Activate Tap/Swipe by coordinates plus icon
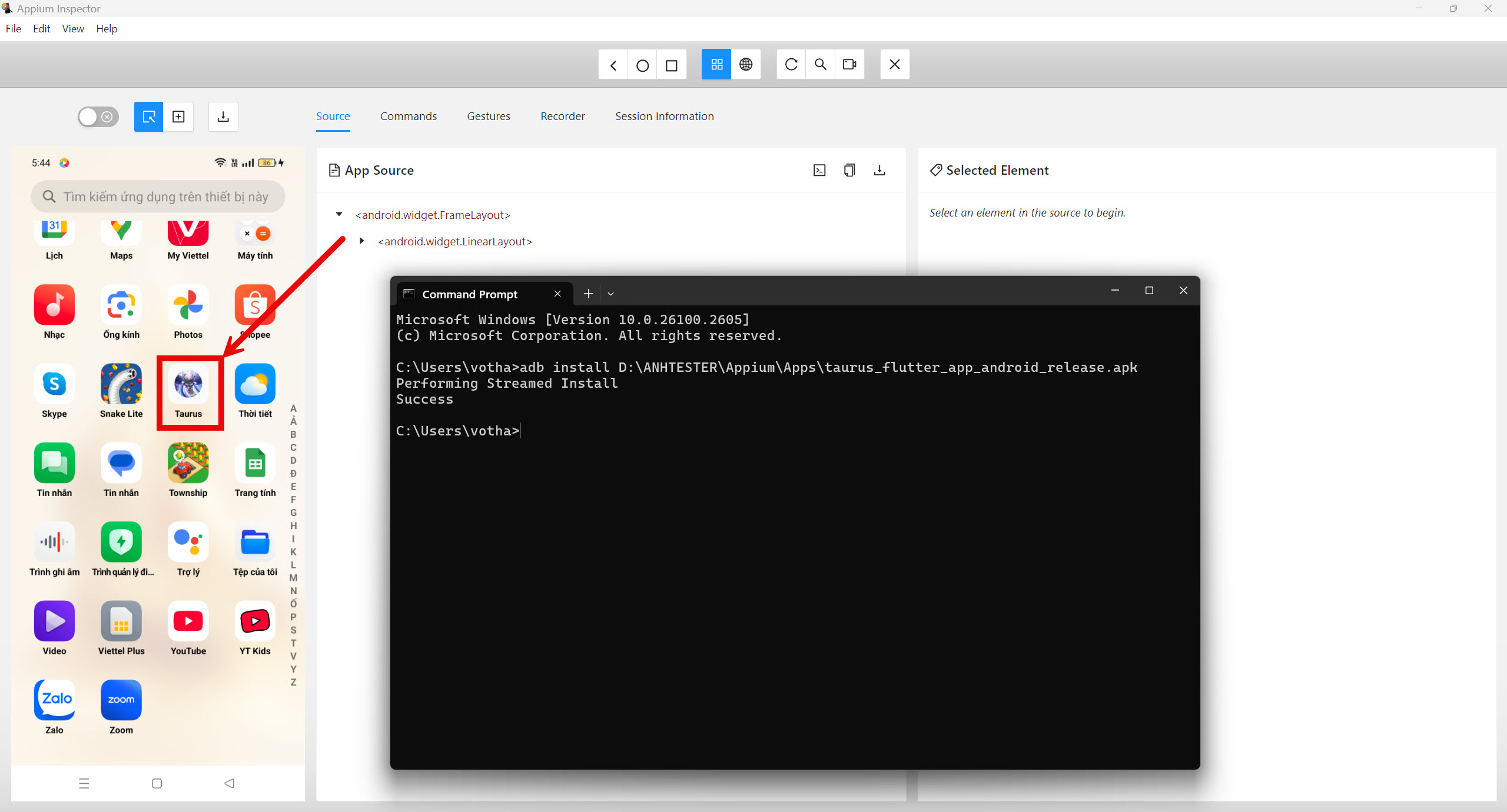 tap(178, 117)
